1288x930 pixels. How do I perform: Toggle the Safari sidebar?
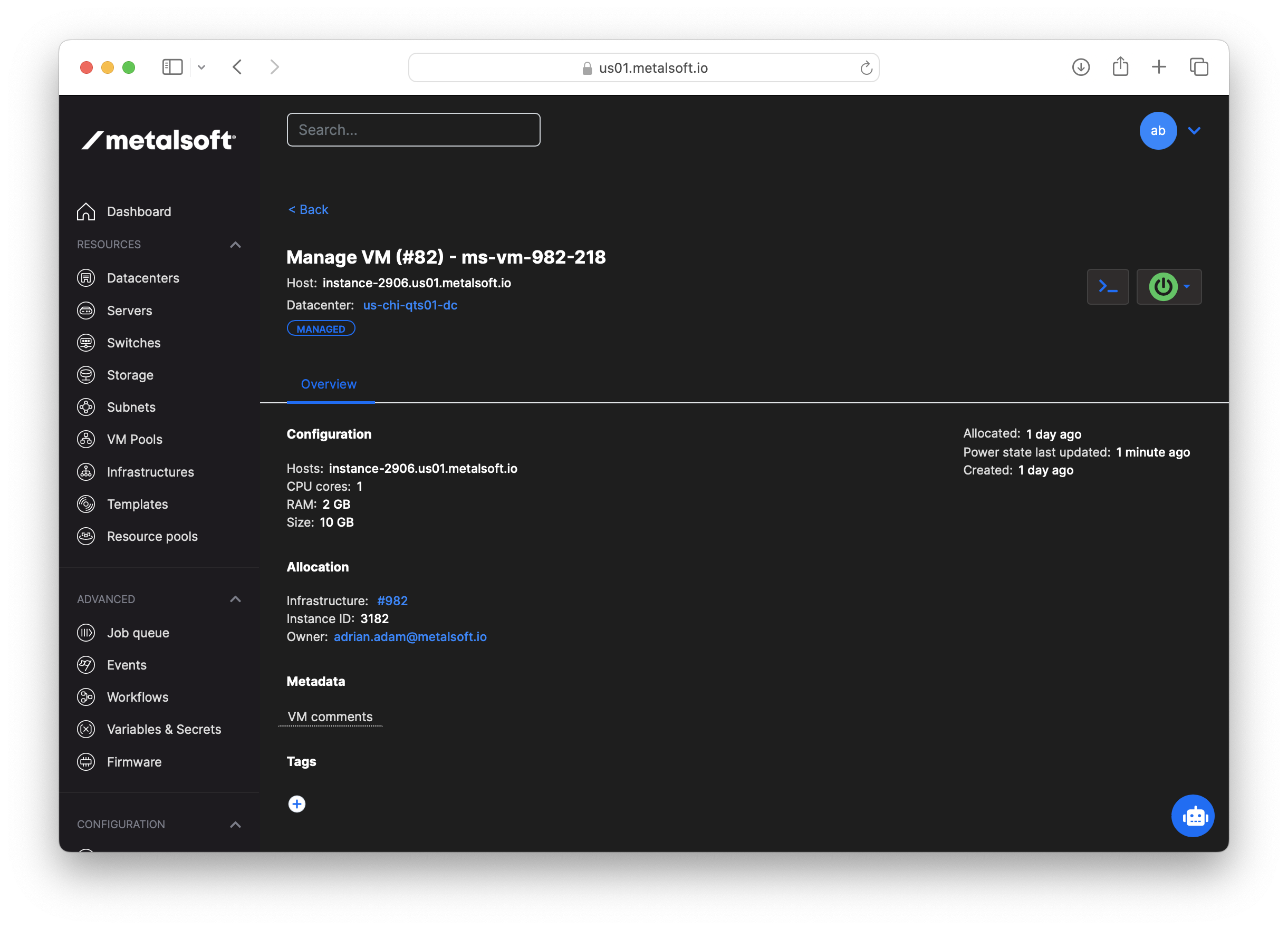click(x=172, y=67)
